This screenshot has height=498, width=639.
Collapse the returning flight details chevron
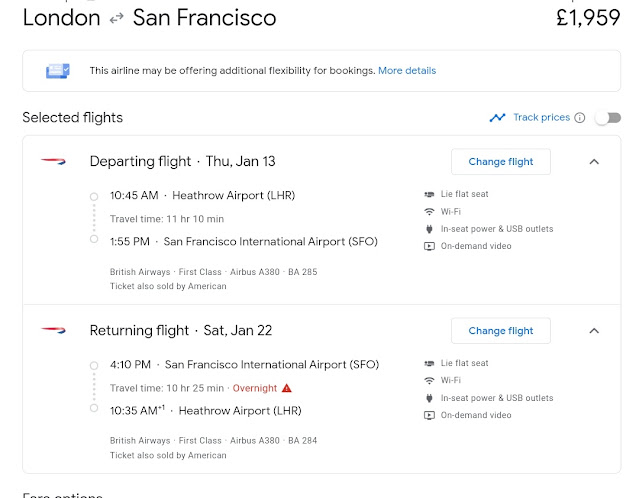click(594, 331)
